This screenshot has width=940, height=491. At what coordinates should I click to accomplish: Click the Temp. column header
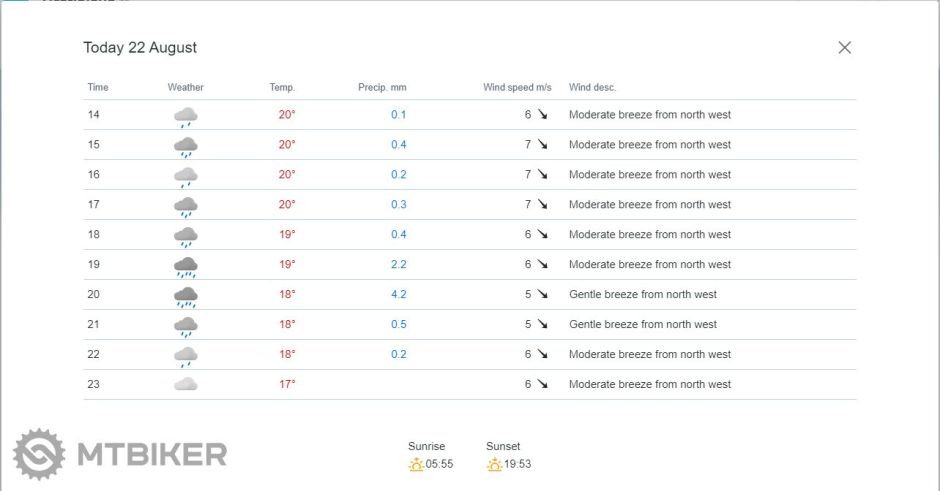click(282, 88)
